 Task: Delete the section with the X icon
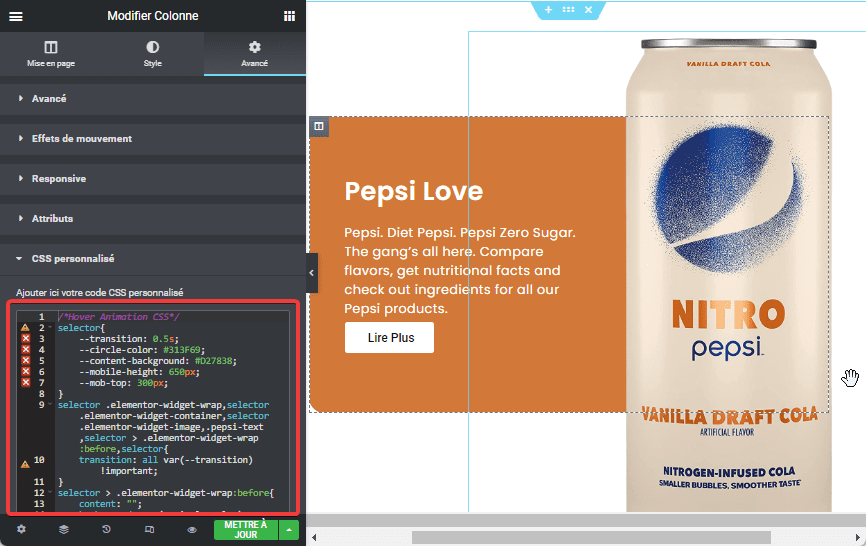click(x=588, y=10)
